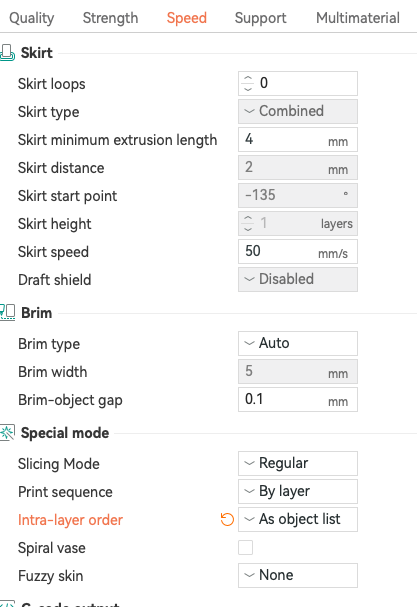417x607 pixels.
Task: Go to the Multimaterial tab
Action: (358, 18)
